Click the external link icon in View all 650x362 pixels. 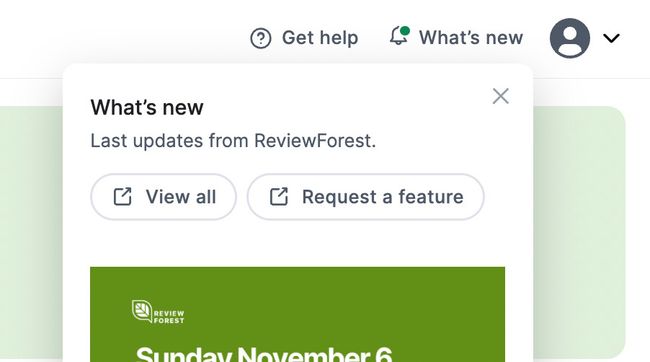tap(123, 197)
